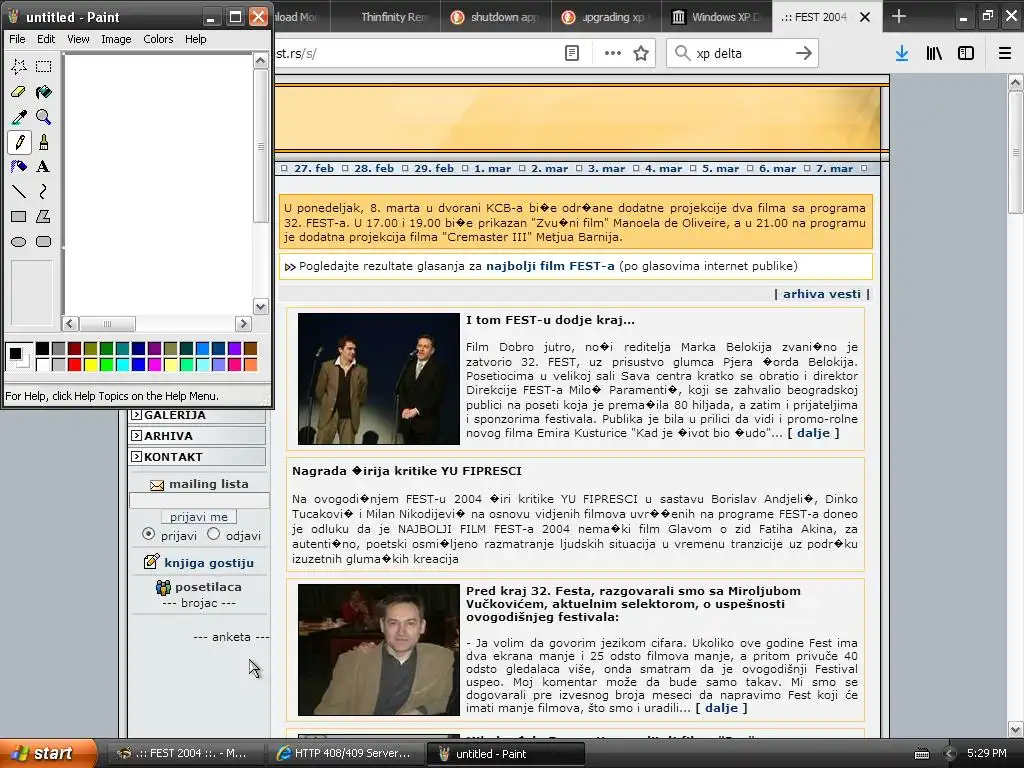The width and height of the screenshot is (1024, 768).
Task: Select the odjavi radio button
Action: 214,534
